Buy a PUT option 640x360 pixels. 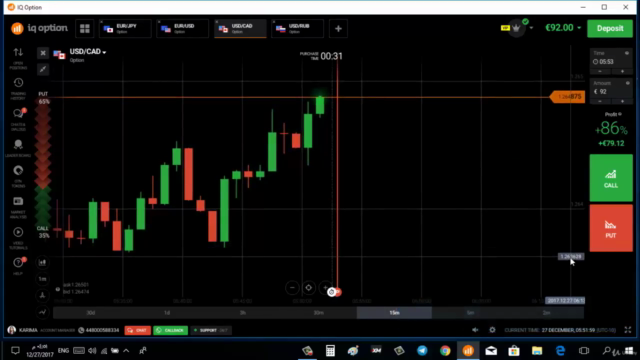coord(611,228)
